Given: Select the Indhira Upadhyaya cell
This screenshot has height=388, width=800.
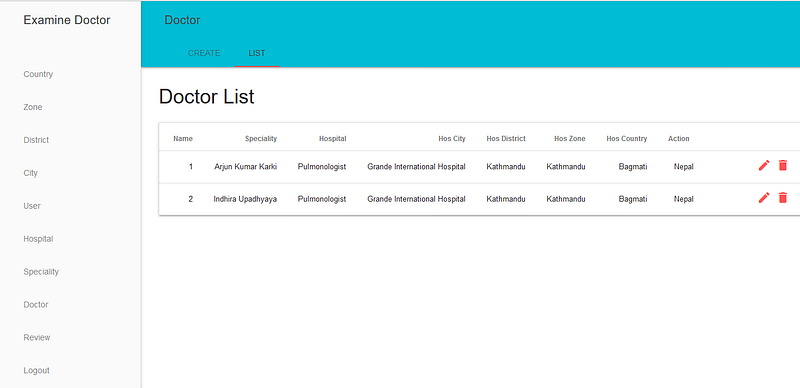Looking at the screenshot, I should pyautogui.click(x=245, y=199).
